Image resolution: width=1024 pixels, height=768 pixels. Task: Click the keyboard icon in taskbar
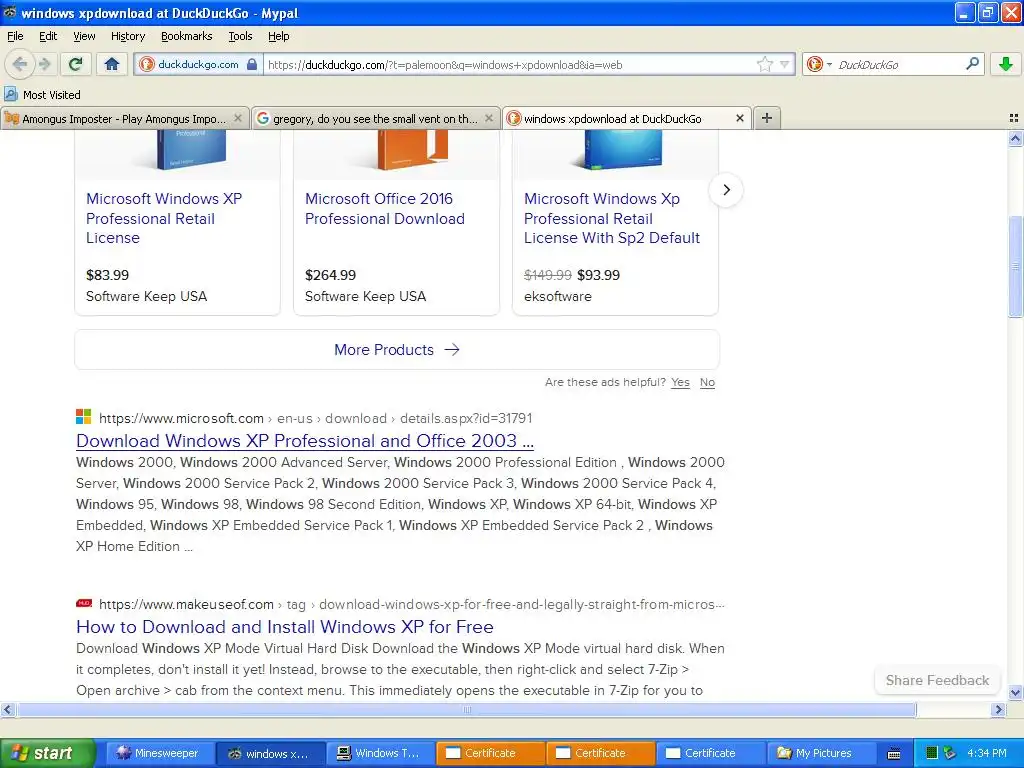coord(894,754)
